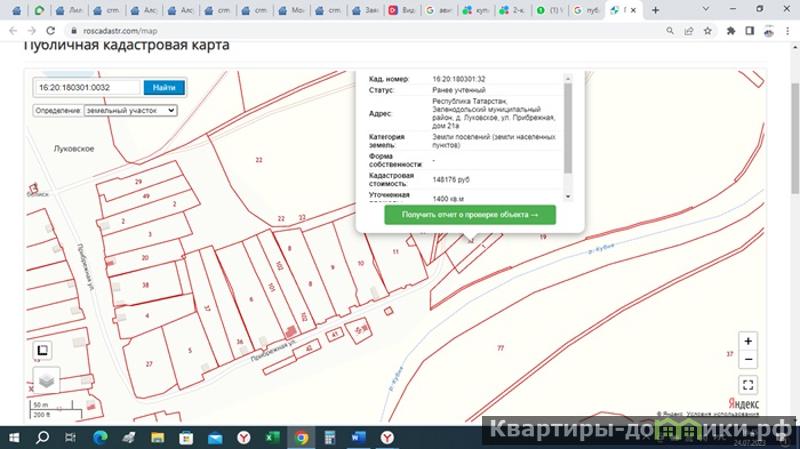Open Excel from the Windows taskbar
The height and width of the screenshot is (449, 800).
(271, 437)
